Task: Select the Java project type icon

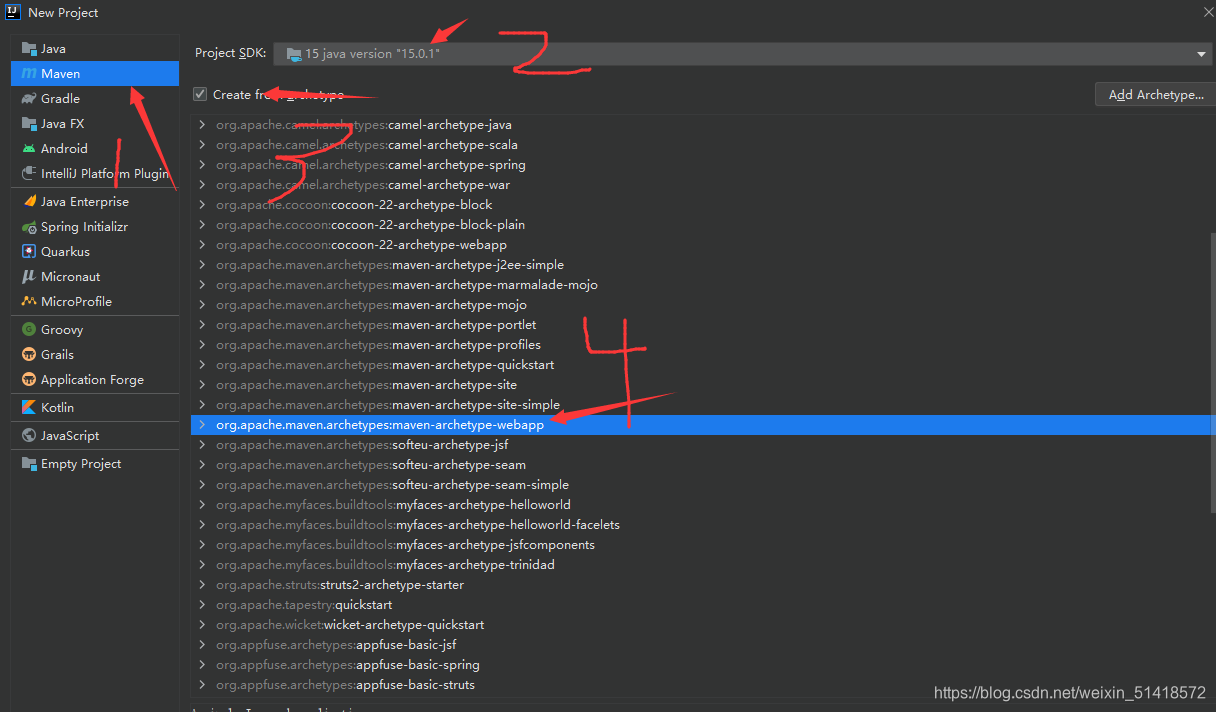Action: tap(28, 48)
